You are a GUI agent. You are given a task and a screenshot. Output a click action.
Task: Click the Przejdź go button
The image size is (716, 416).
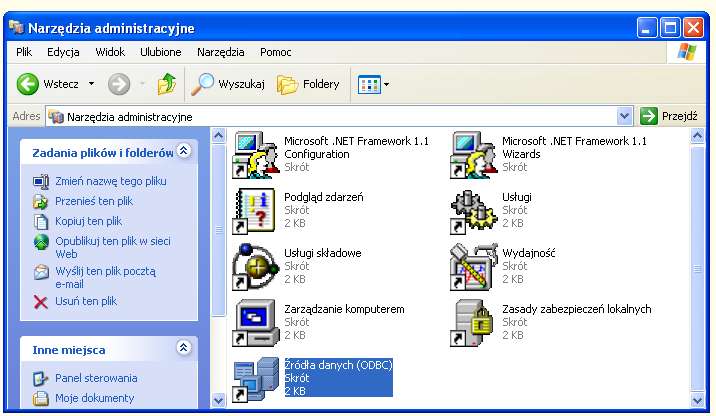click(x=669, y=116)
